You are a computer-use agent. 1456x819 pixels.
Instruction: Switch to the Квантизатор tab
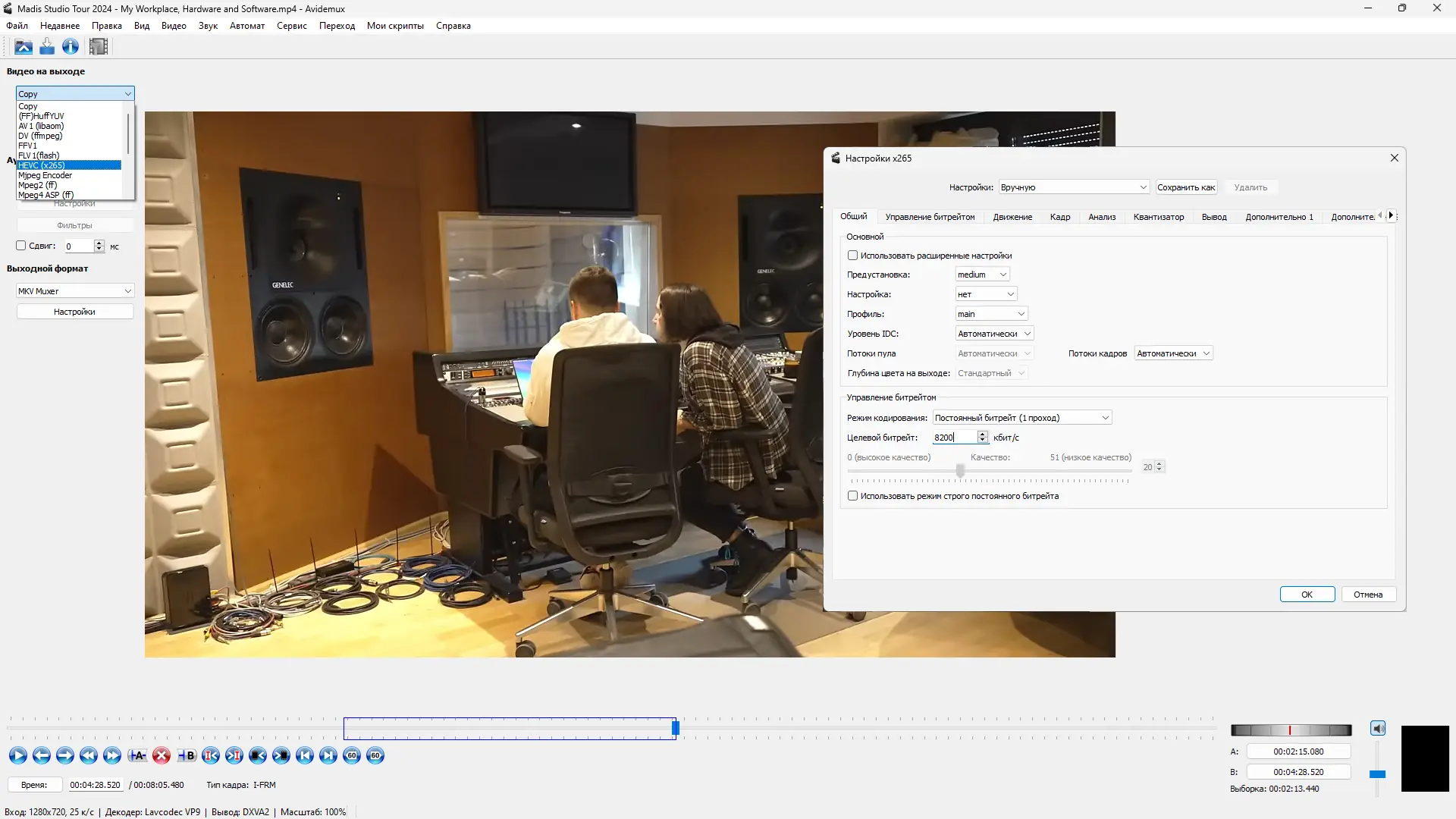tap(1158, 217)
